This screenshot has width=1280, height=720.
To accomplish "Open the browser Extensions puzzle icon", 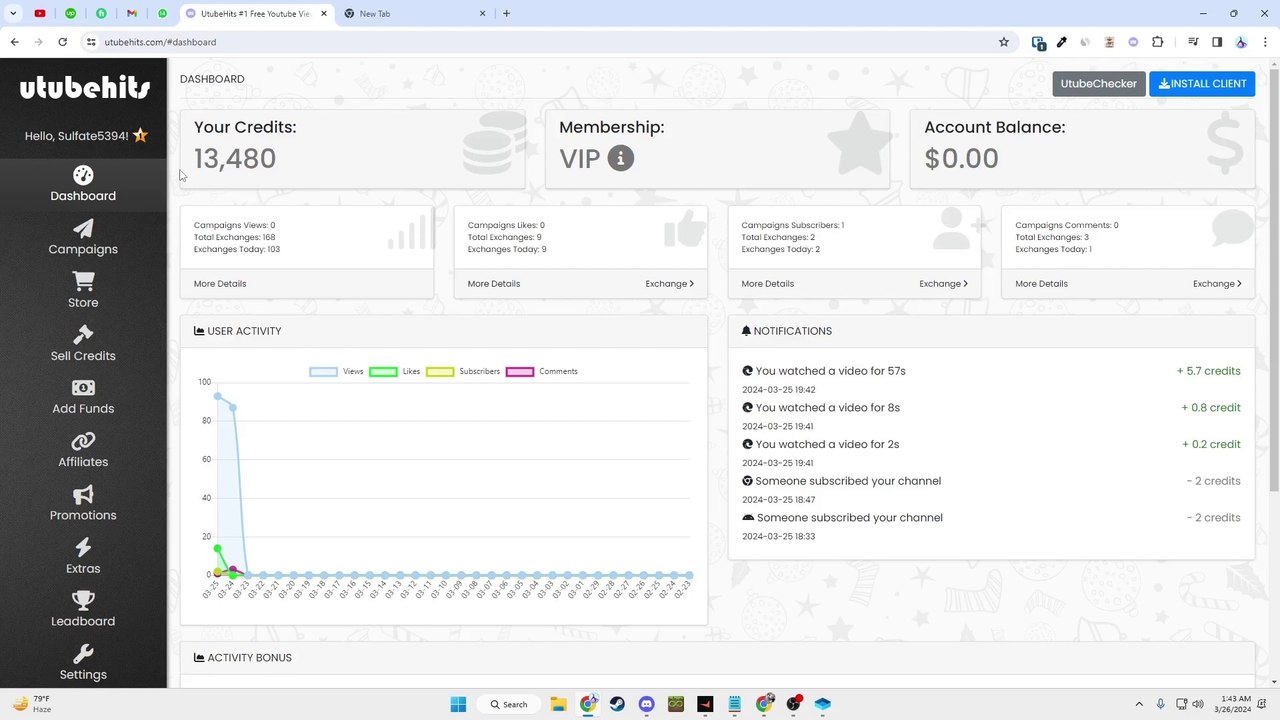I will click(1158, 42).
